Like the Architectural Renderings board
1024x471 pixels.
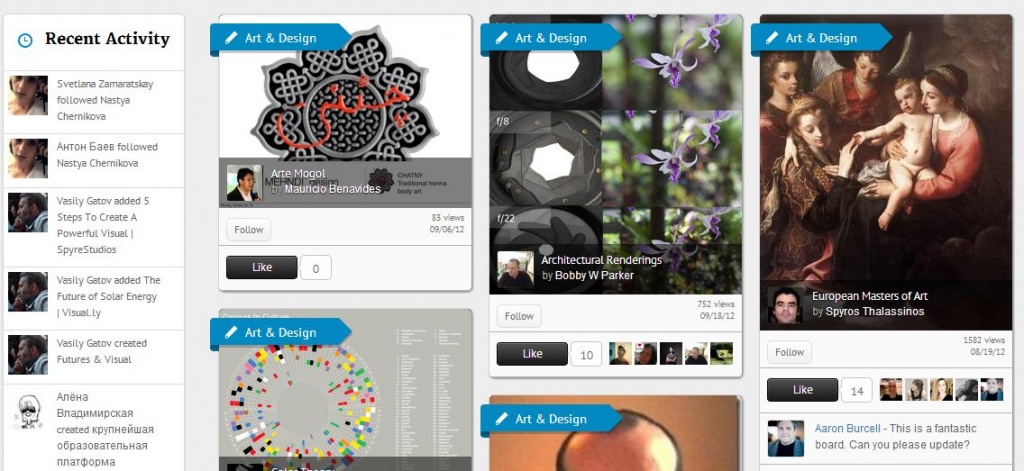(x=532, y=354)
